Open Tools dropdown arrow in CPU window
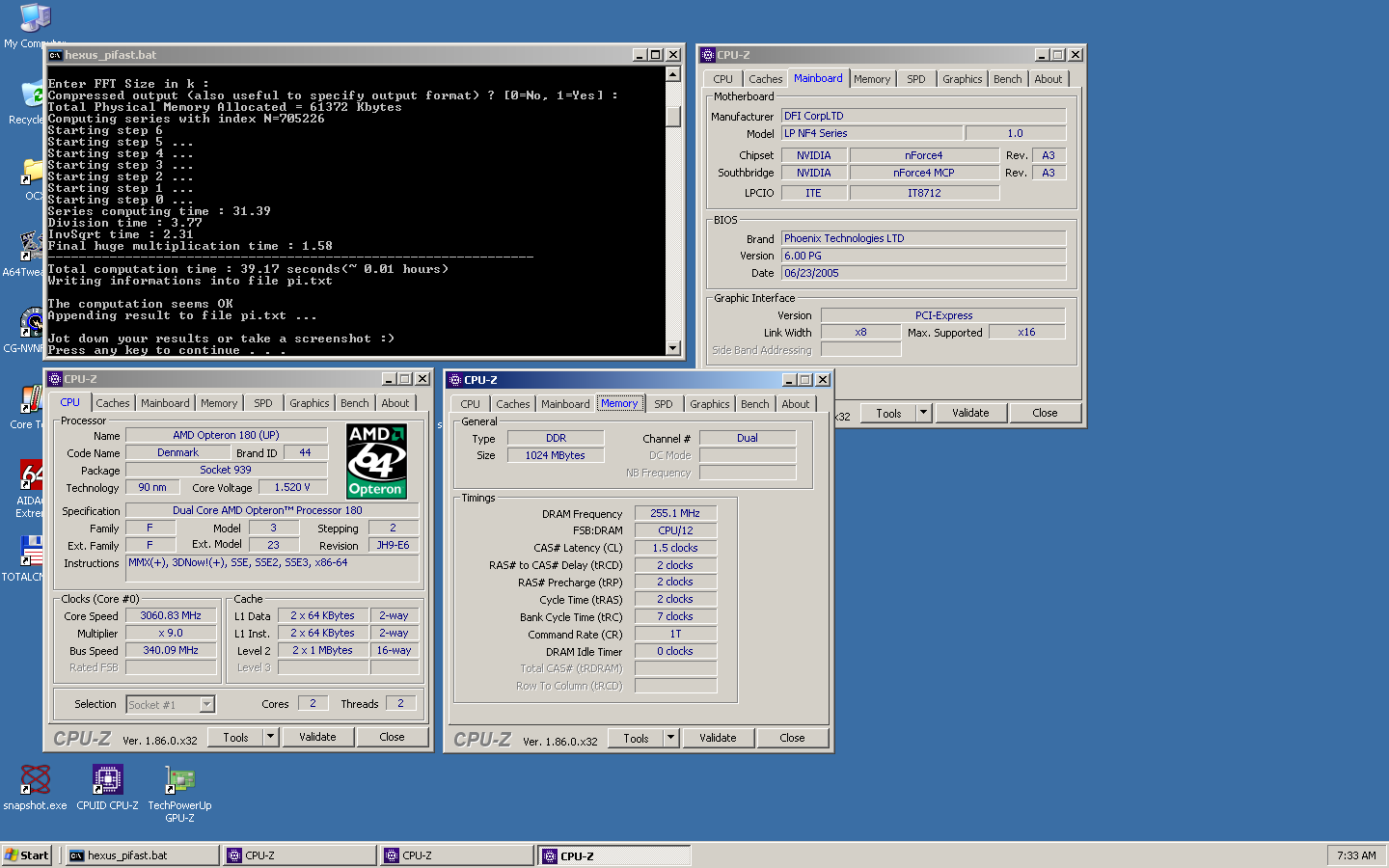1389x868 pixels. pos(271,737)
